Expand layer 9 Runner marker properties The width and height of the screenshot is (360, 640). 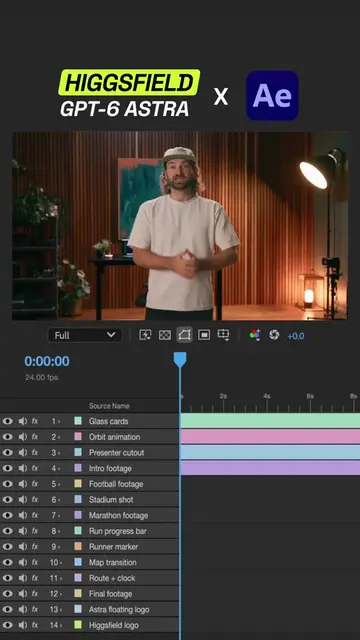pyautogui.click(x=59, y=547)
